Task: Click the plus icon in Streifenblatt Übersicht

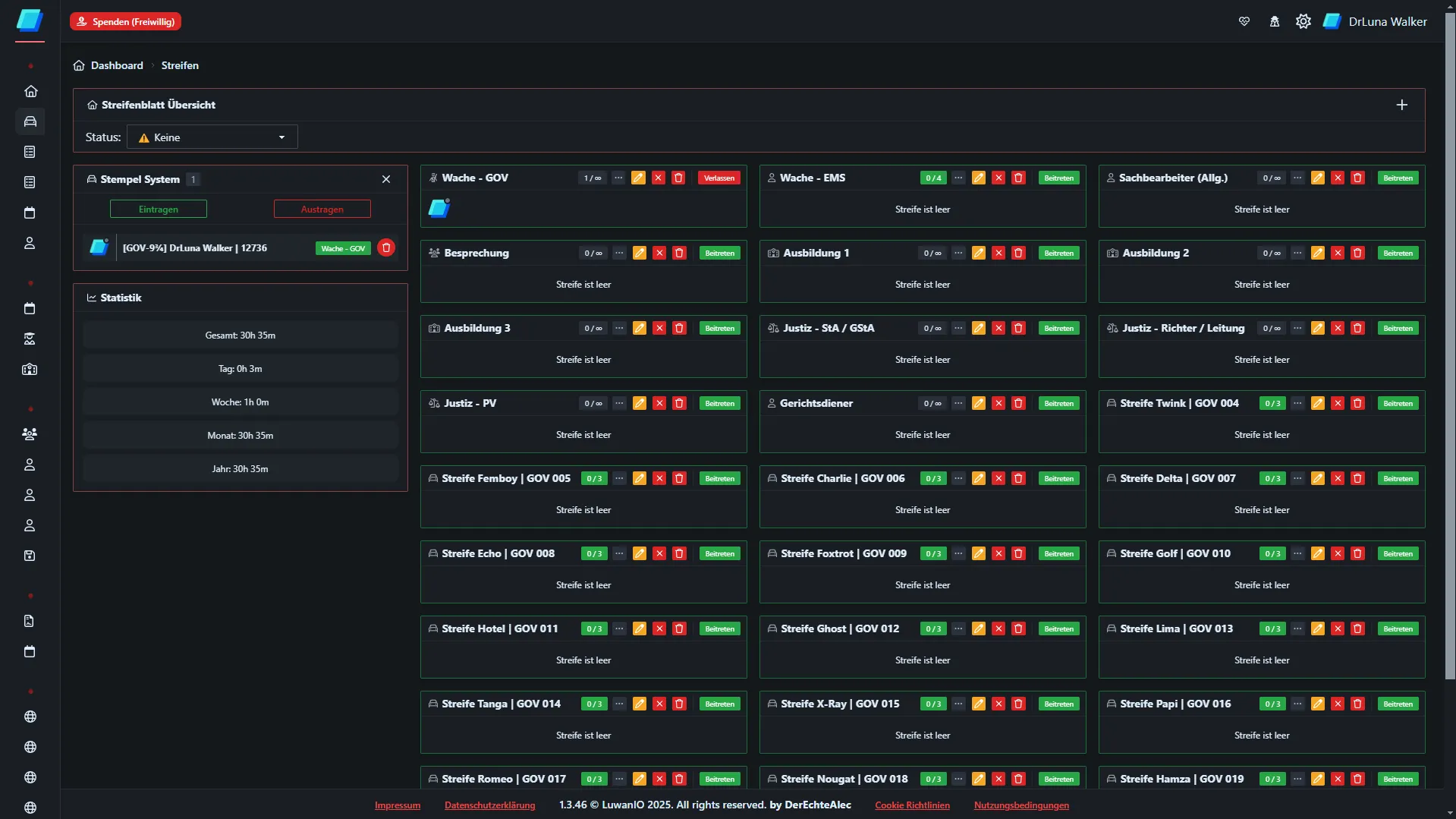Action: tap(1401, 105)
